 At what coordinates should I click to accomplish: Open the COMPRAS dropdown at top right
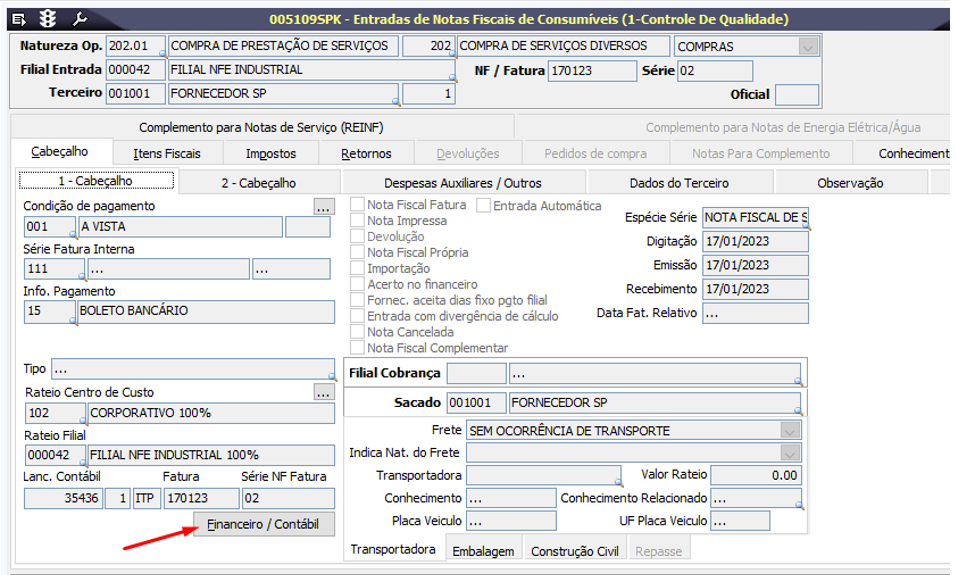(x=807, y=47)
